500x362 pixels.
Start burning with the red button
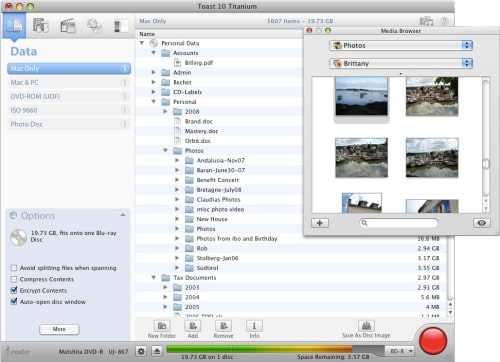(x=433, y=341)
